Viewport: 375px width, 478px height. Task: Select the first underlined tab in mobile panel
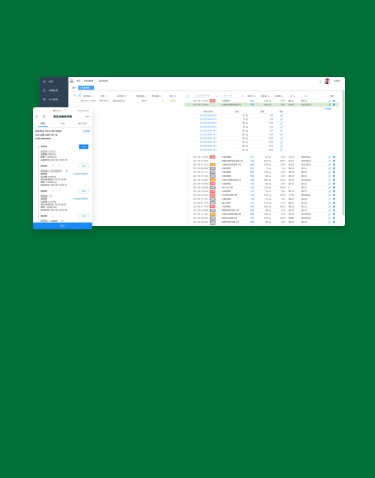click(x=43, y=124)
